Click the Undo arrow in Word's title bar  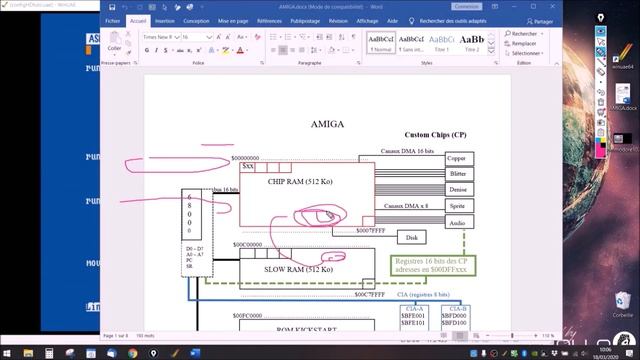pos(124,7)
